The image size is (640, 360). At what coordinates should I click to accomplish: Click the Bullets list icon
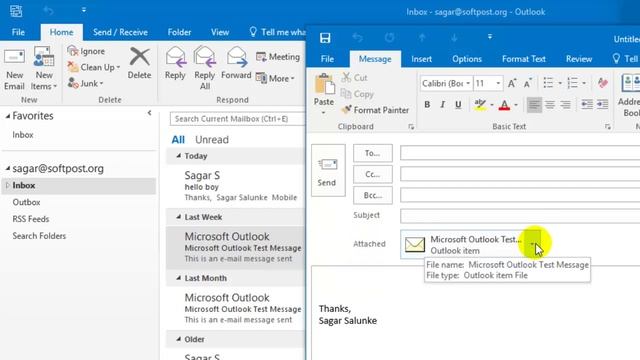[x=549, y=83]
